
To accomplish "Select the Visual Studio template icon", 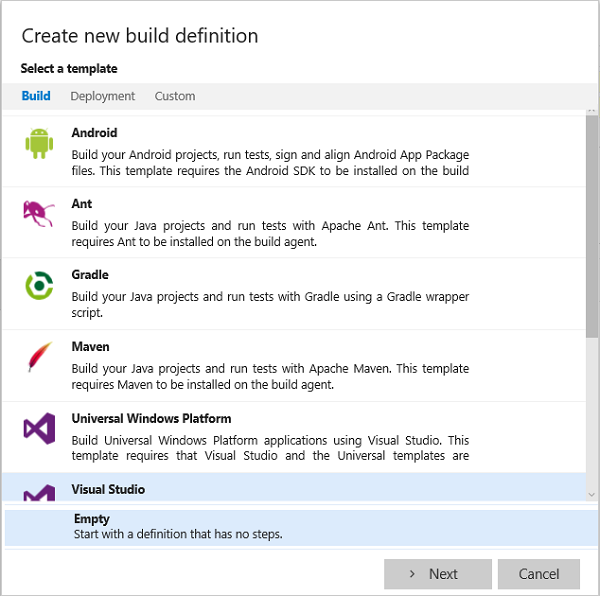I will pos(39,492).
